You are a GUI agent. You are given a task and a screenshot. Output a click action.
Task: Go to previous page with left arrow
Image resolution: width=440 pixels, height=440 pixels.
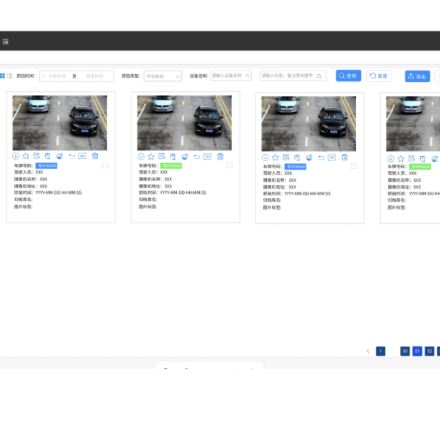click(x=368, y=351)
